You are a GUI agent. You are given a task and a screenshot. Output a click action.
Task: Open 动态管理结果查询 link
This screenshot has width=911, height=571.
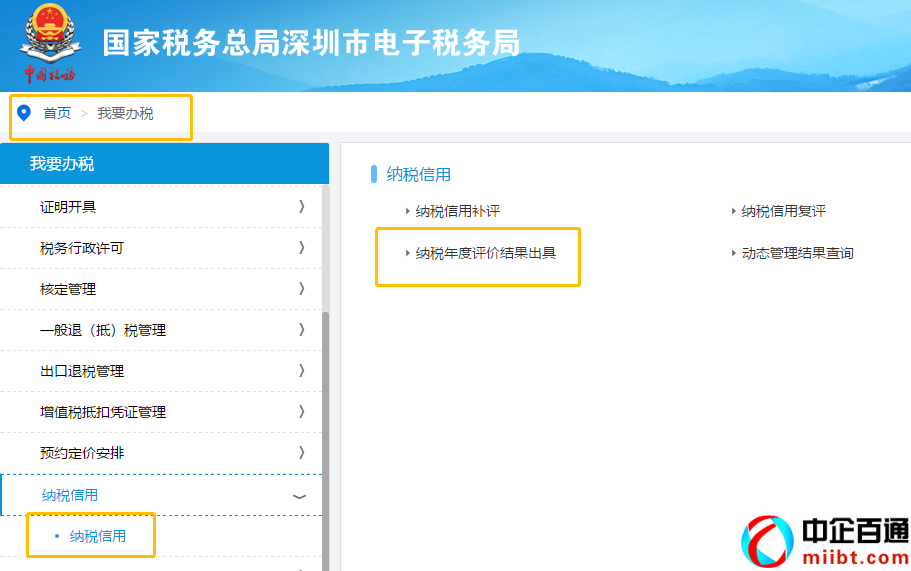(x=798, y=253)
